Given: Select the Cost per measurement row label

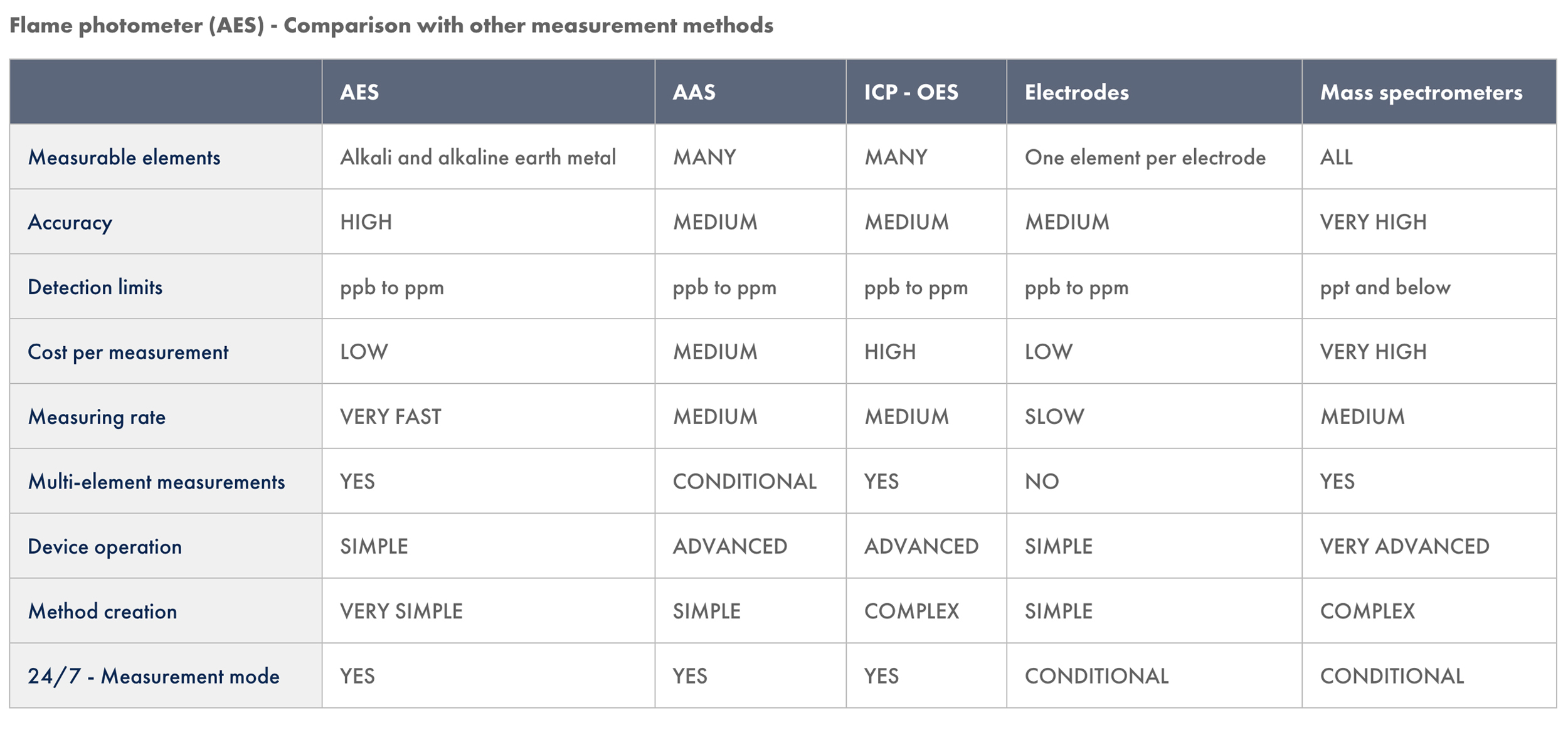Looking at the screenshot, I should 128,352.
